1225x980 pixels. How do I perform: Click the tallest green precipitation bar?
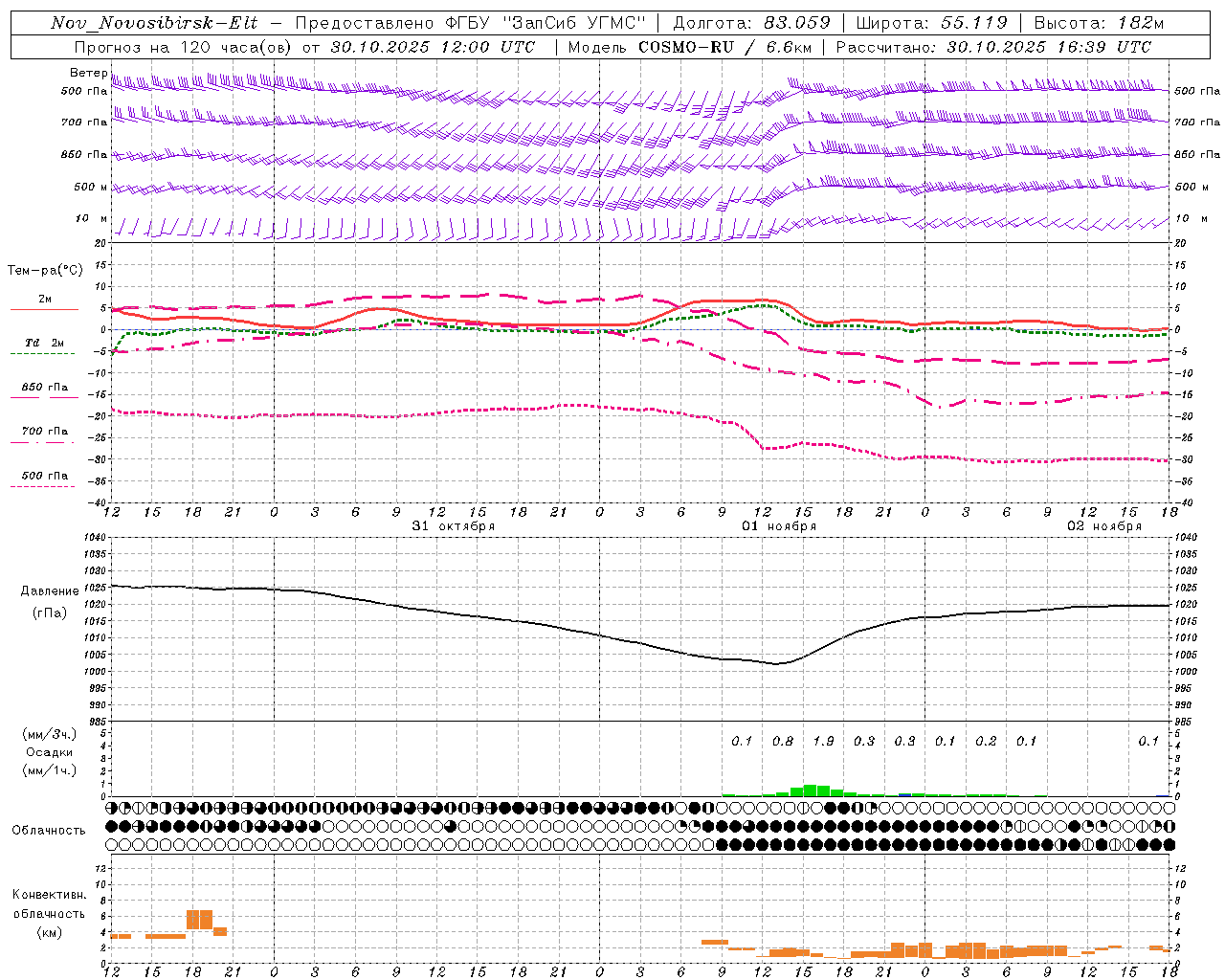pyautogui.click(x=810, y=791)
